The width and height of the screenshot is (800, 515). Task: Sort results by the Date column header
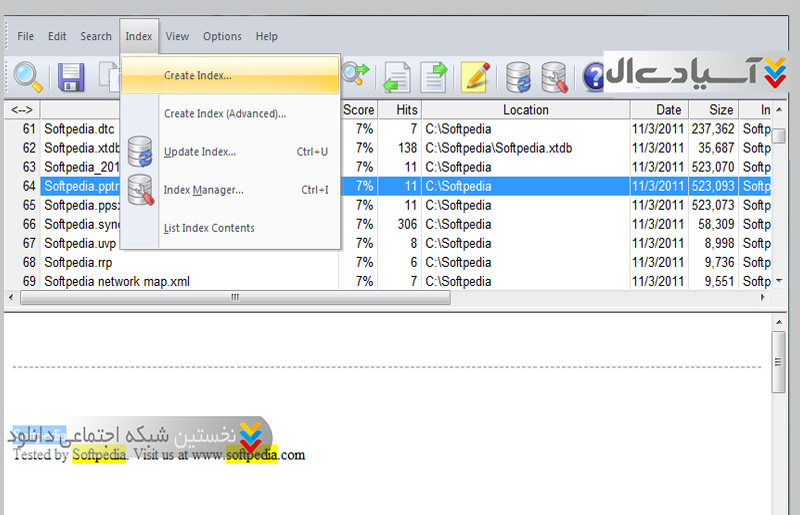(x=668, y=110)
